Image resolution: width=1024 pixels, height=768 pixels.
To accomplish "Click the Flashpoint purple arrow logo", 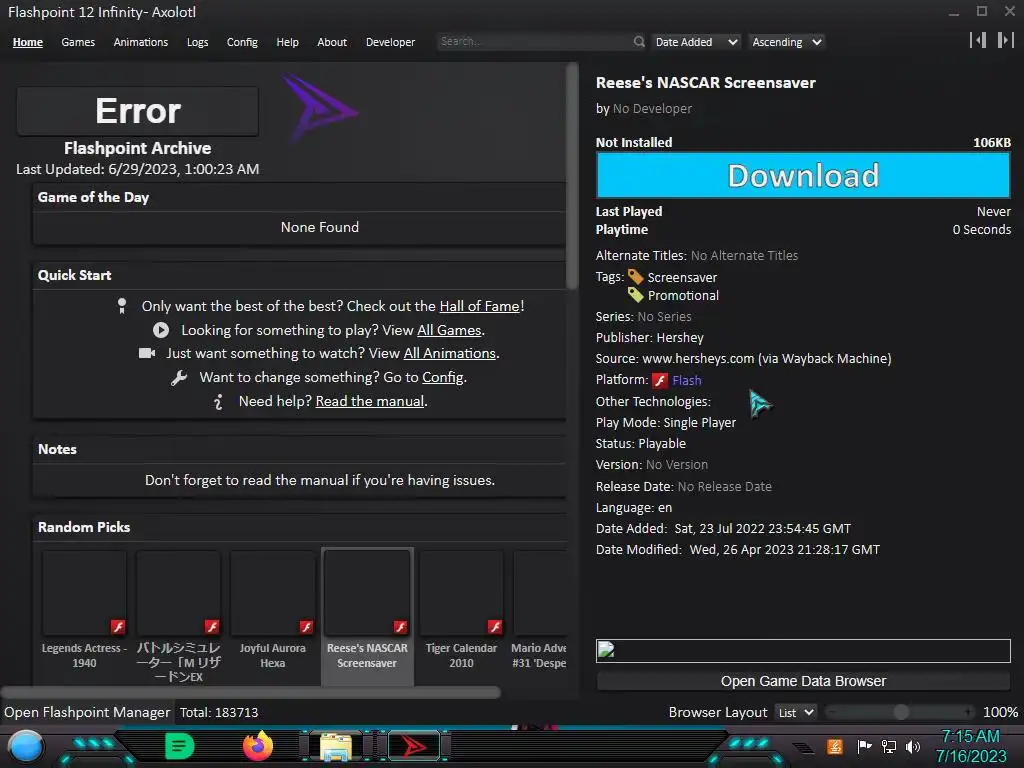I will click(319, 108).
